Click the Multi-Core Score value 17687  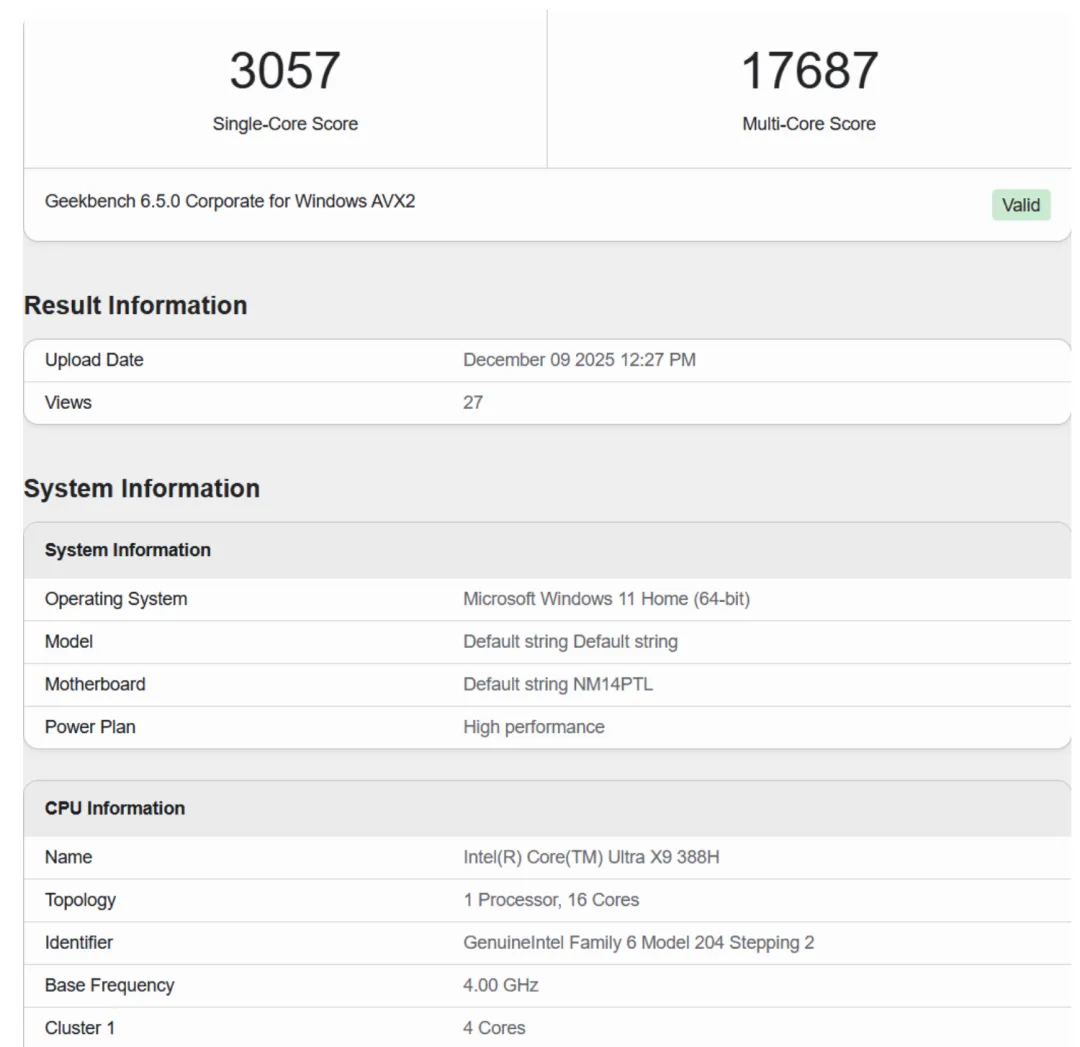pyautogui.click(x=810, y=69)
